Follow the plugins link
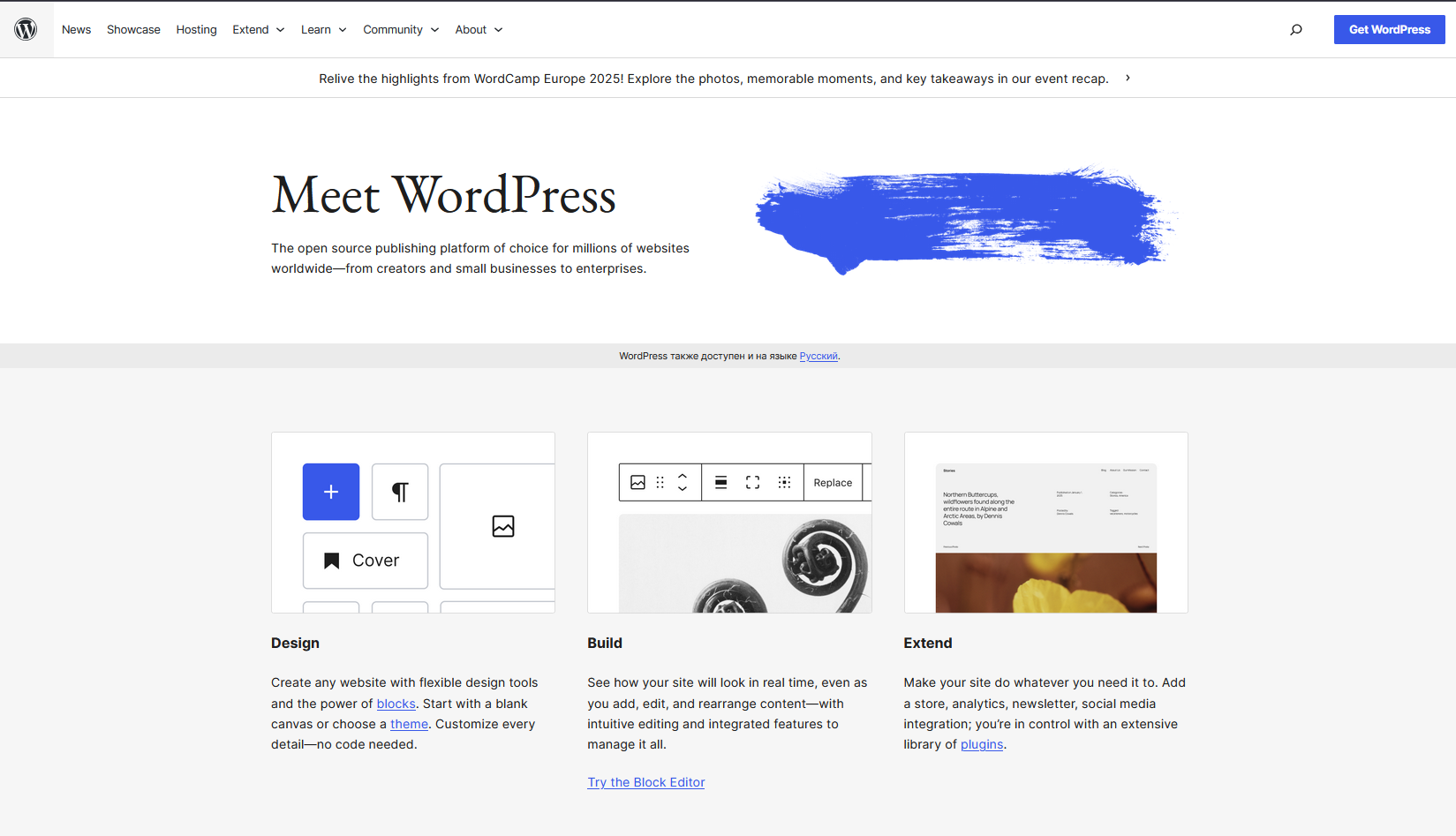Screen dimensions: 1456x836 (x=982, y=744)
